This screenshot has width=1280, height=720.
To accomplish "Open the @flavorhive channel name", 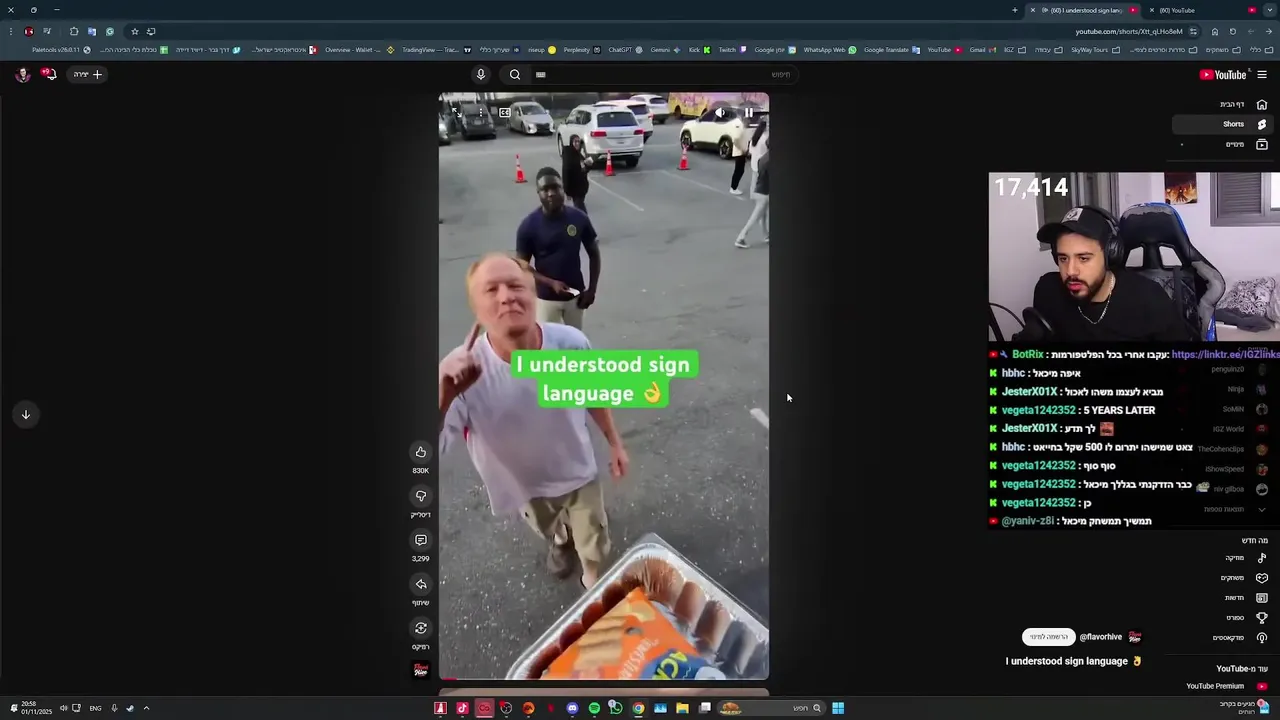I will [x=1101, y=637].
